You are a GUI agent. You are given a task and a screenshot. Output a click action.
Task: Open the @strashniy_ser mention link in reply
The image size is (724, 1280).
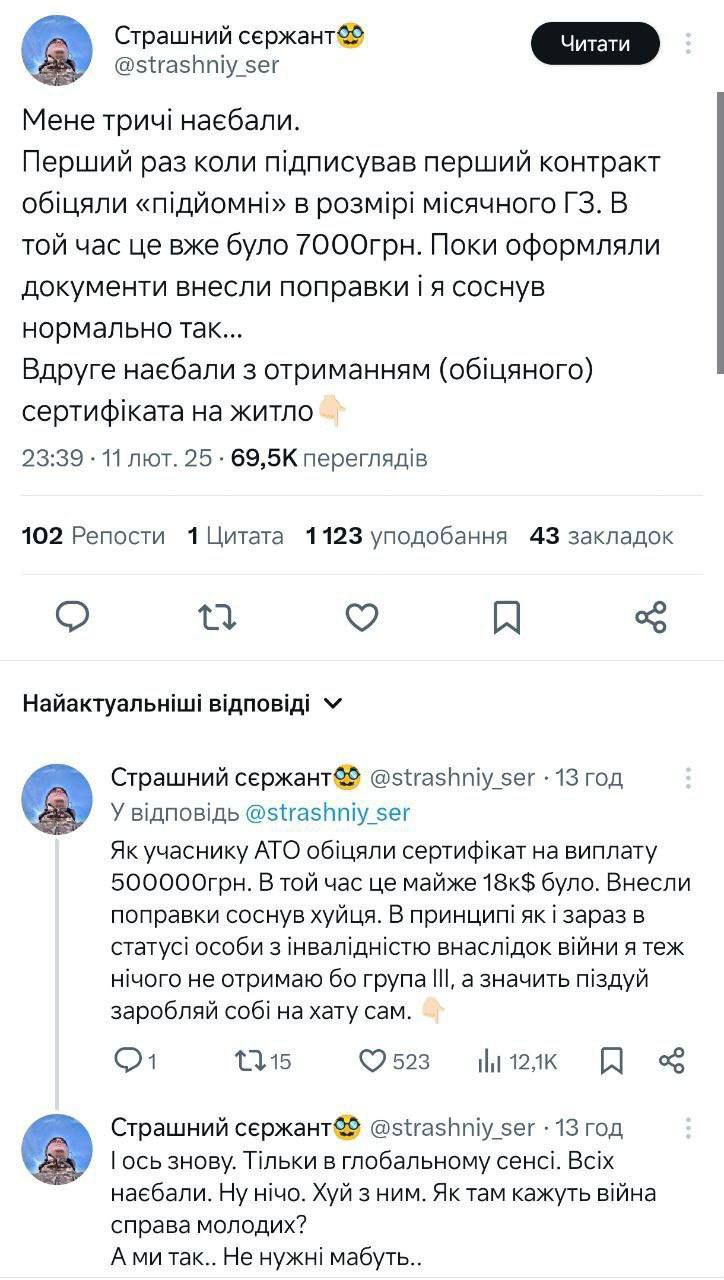326,813
